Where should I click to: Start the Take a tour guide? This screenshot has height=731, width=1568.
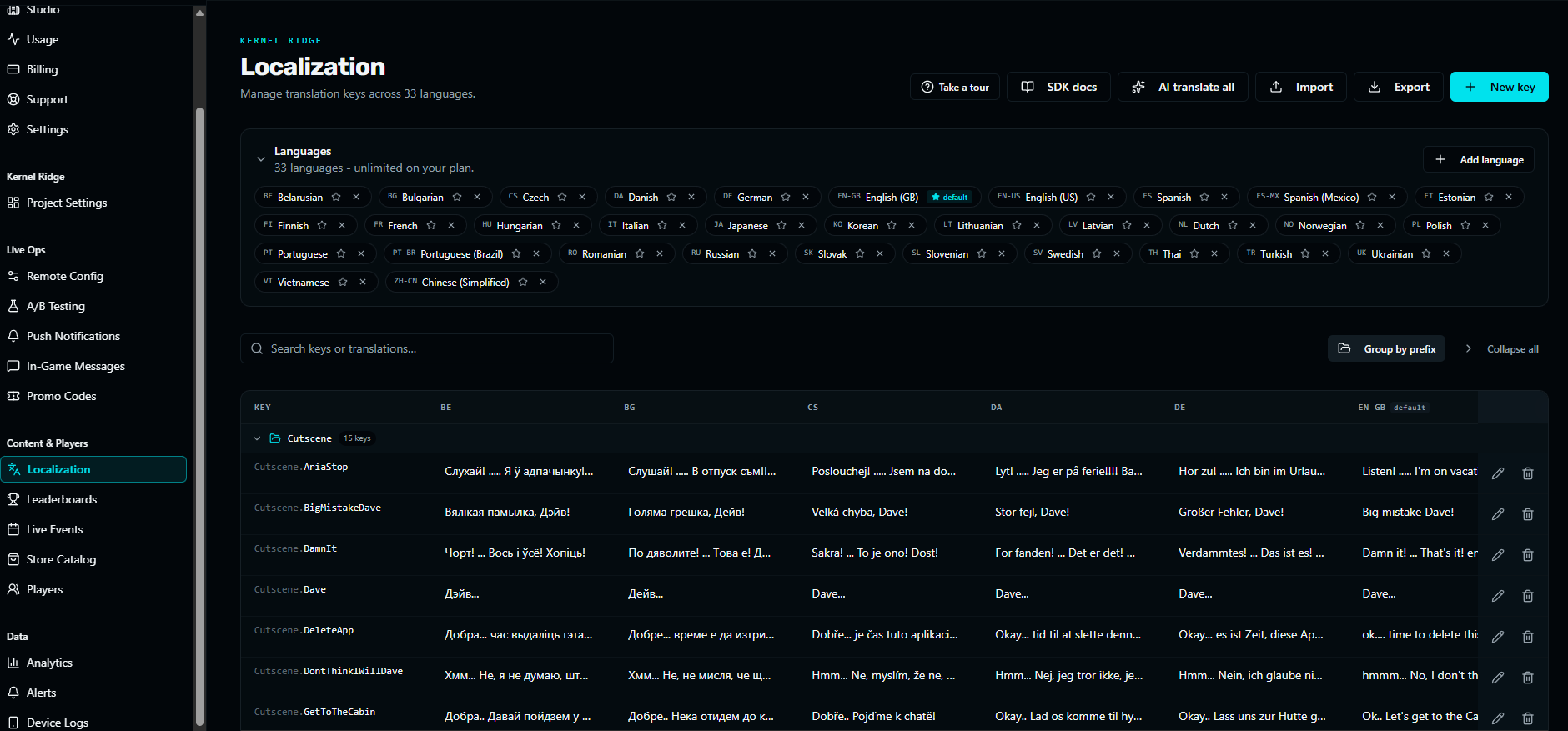pos(955,87)
